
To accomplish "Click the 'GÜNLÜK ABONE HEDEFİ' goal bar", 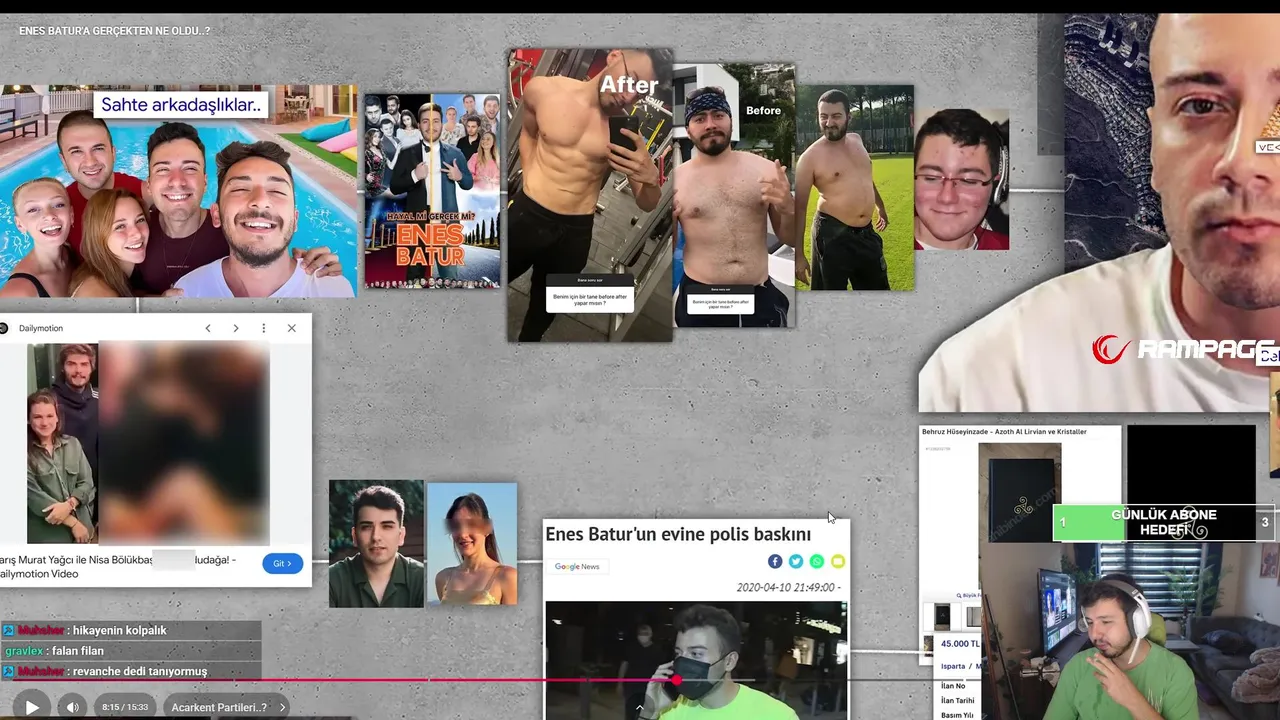I will click(1164, 522).
